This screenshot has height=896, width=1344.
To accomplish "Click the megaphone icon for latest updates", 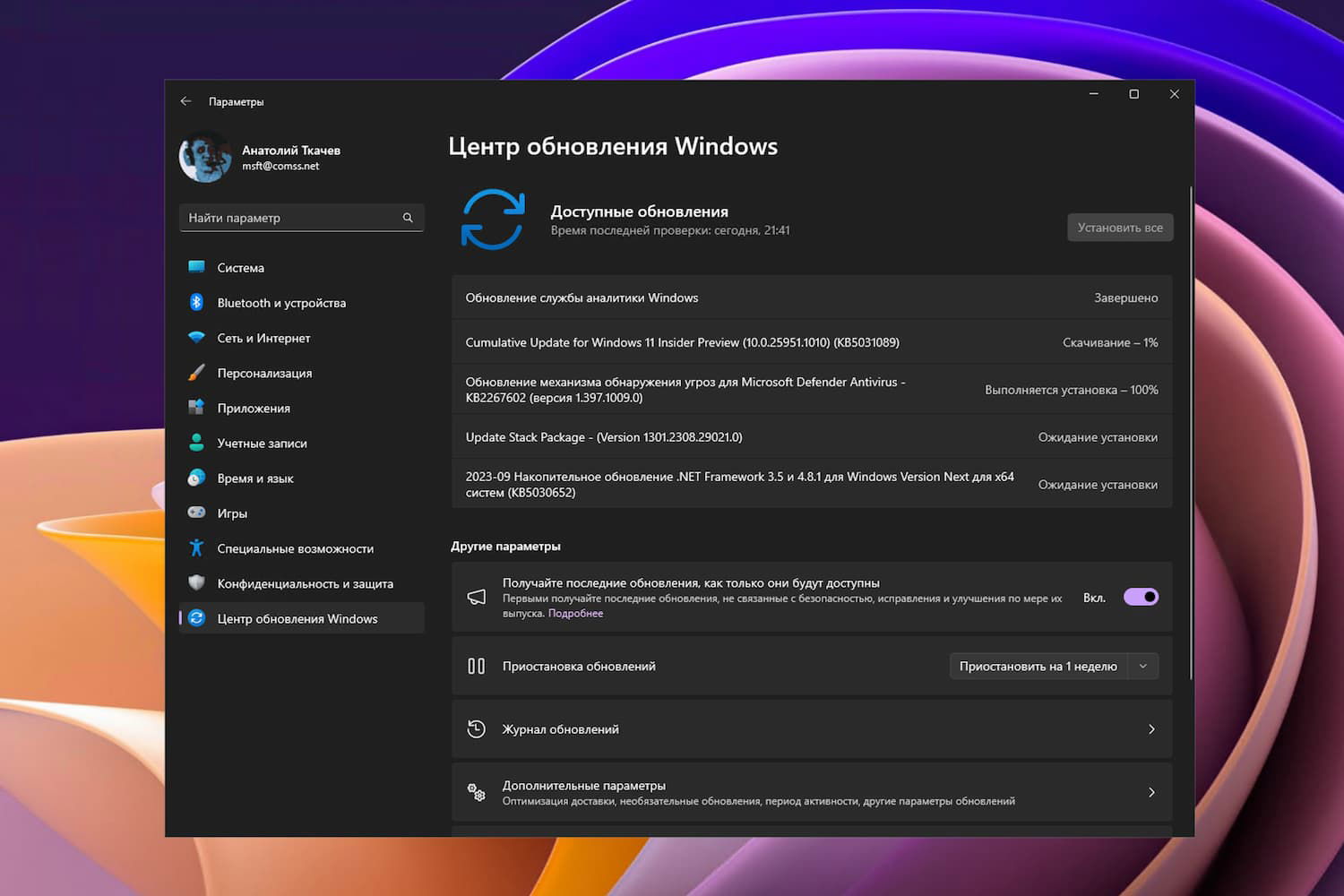I will click(477, 597).
